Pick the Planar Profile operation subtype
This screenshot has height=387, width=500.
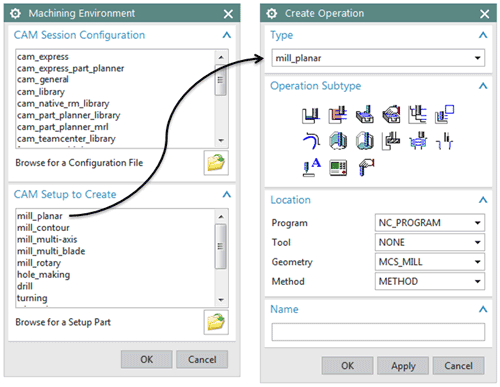coord(445,115)
